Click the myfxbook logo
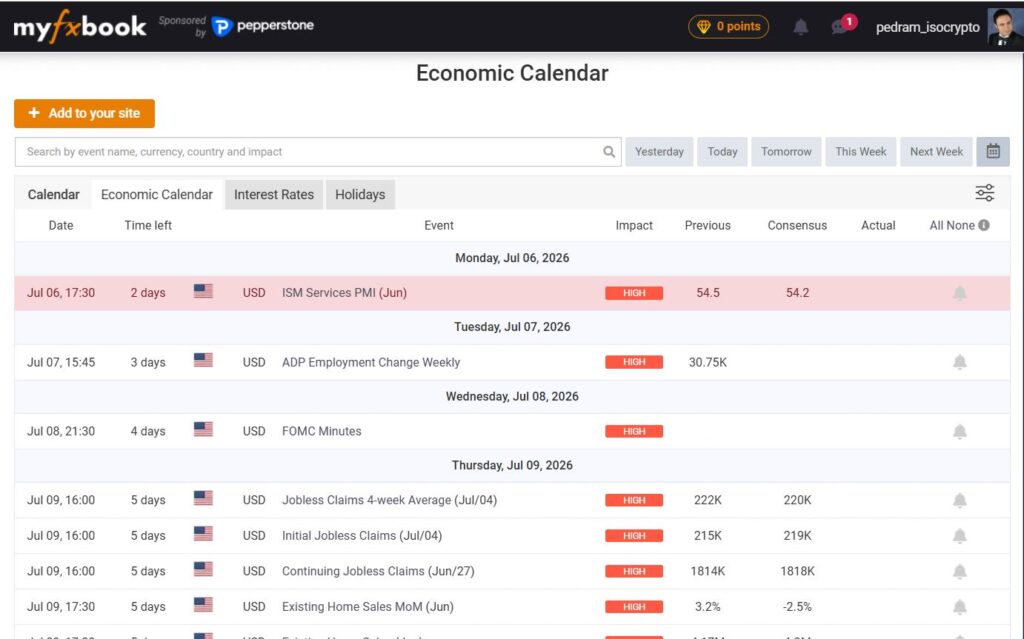Viewport: 1024px width, 639px height. pyautogui.click(x=80, y=26)
